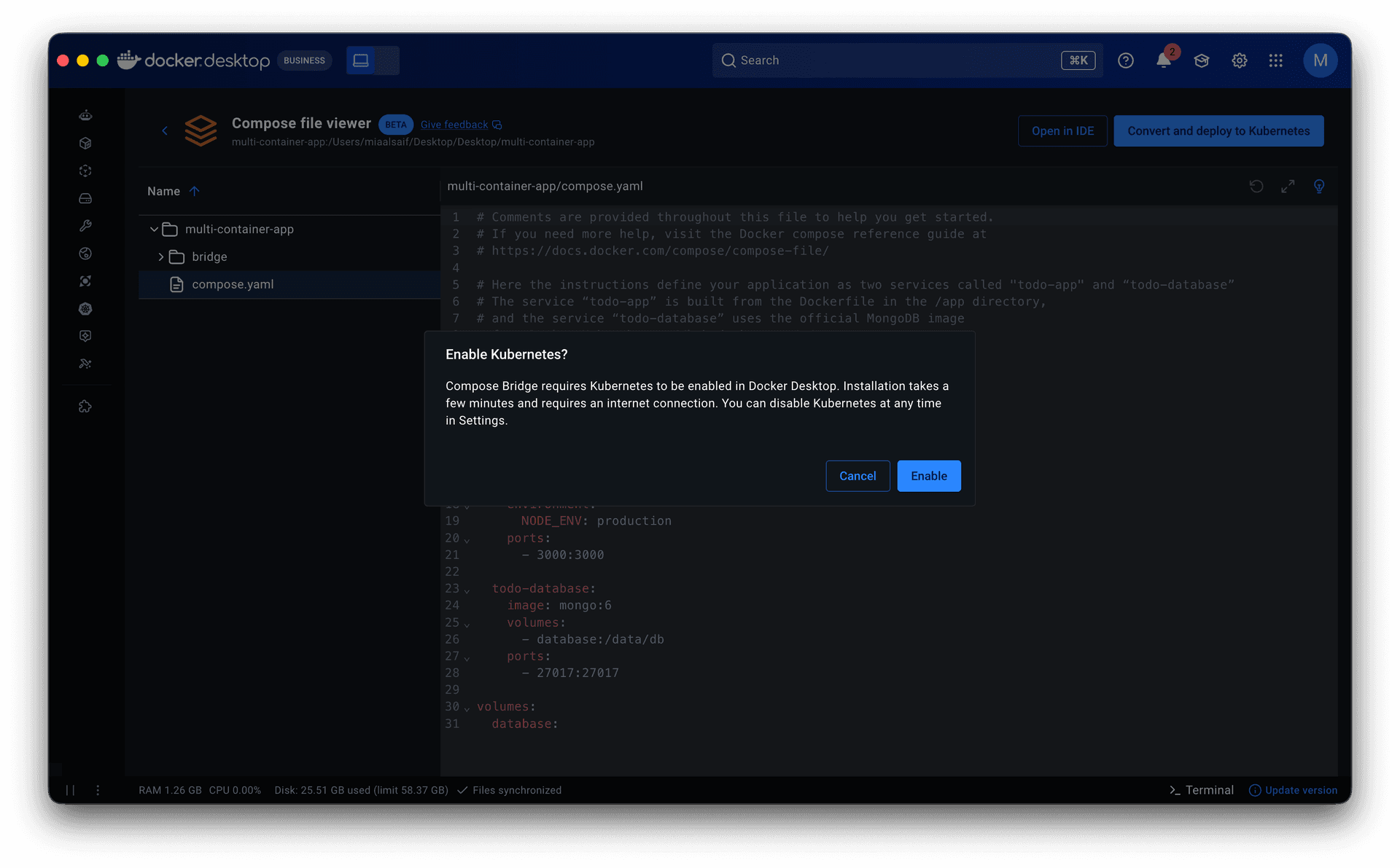Toggle Name column sort arrow
The width and height of the screenshot is (1400, 868).
coord(195,191)
